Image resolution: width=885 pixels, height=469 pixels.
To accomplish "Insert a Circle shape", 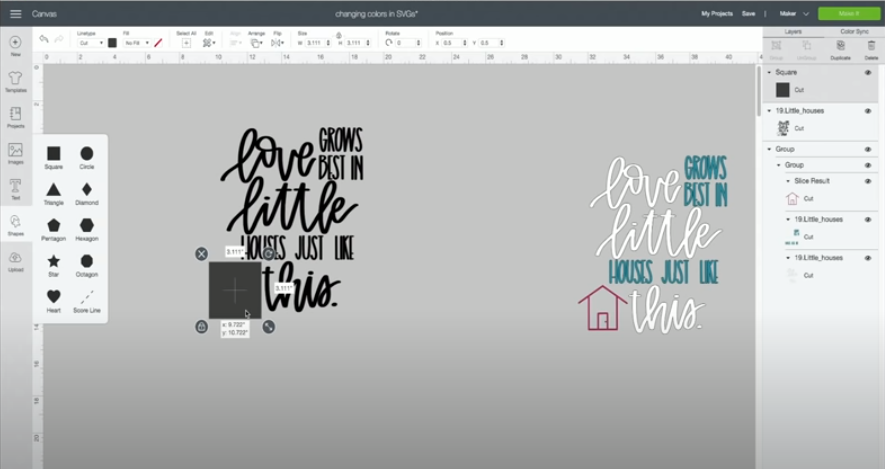I will pos(86,157).
